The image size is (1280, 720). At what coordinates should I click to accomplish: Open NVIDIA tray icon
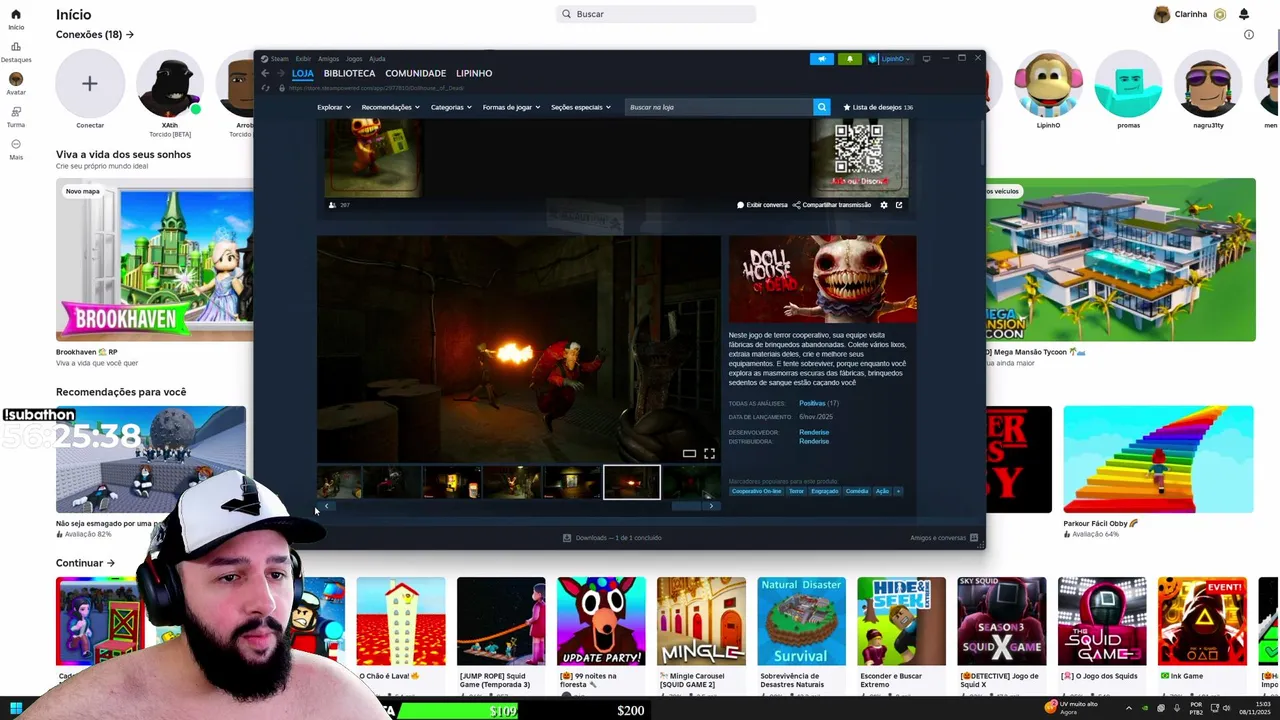1145,708
